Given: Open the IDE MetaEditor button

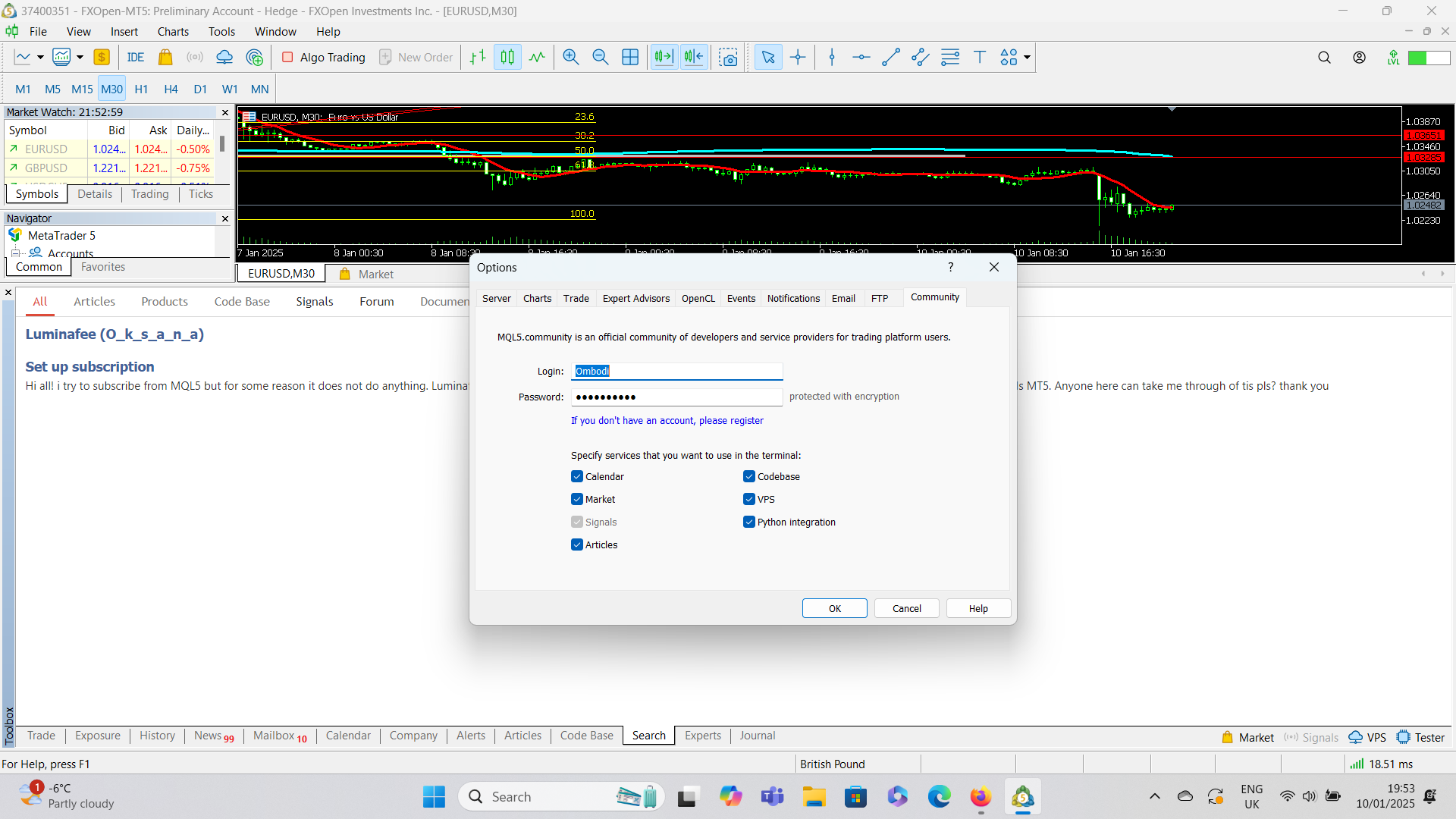Looking at the screenshot, I should (136, 57).
